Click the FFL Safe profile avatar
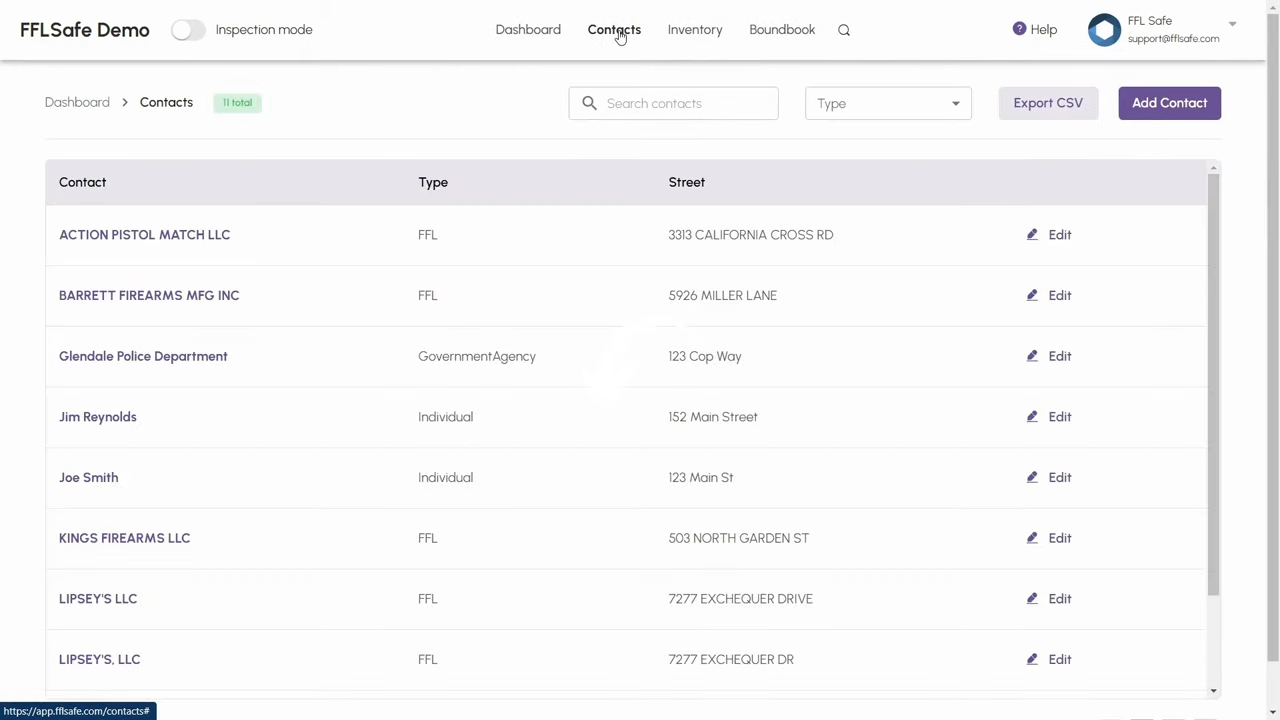Image resolution: width=1280 pixels, height=720 pixels. tap(1104, 29)
